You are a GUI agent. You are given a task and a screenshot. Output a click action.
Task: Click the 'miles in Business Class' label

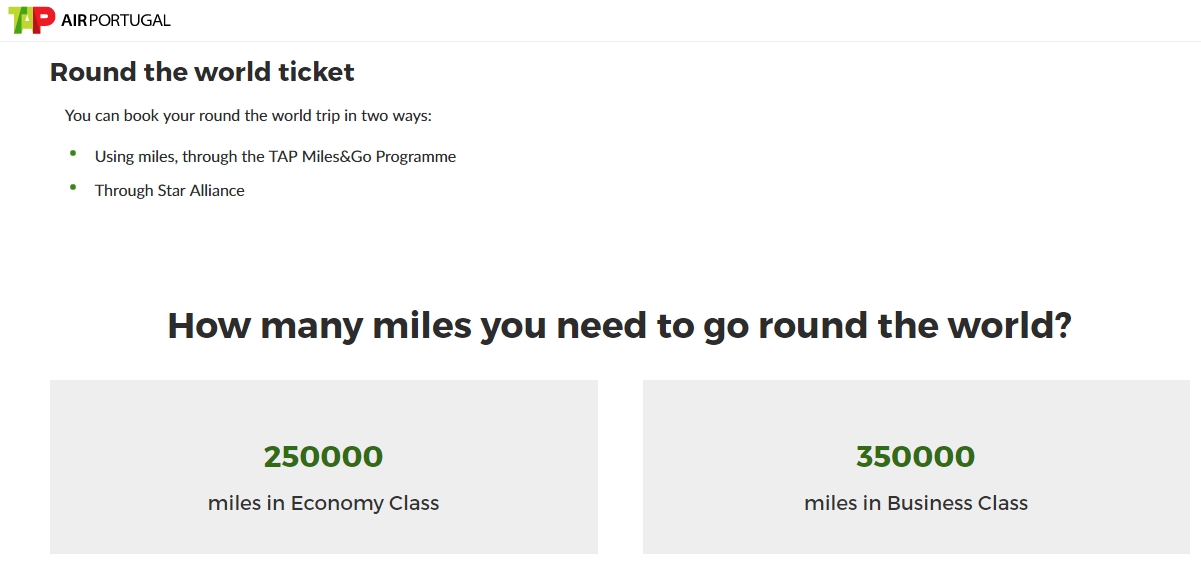(x=915, y=503)
